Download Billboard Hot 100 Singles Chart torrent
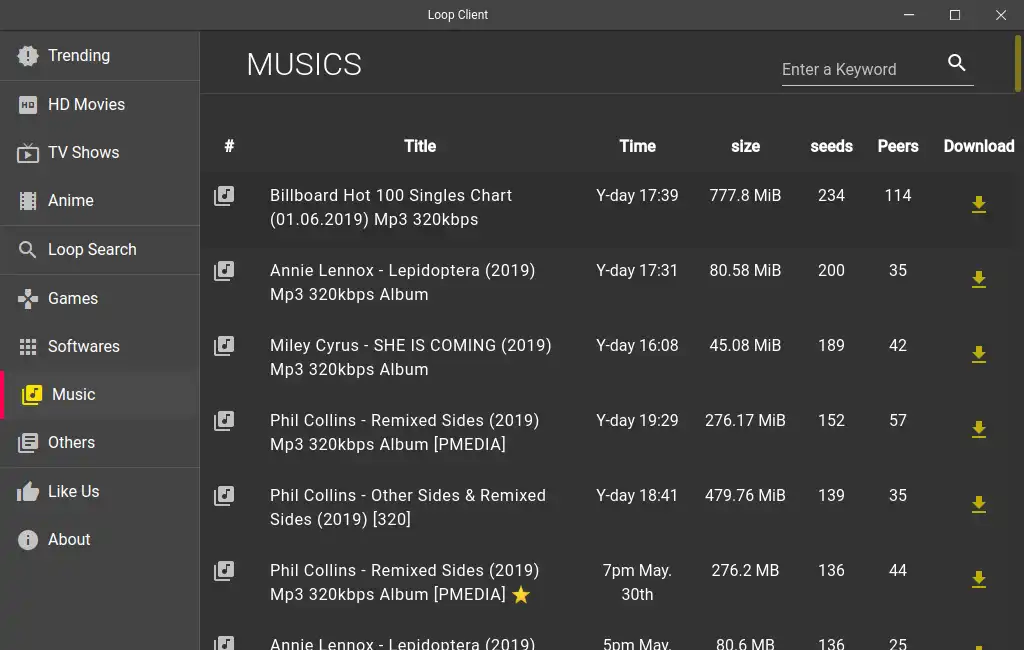Image resolution: width=1024 pixels, height=650 pixels. (x=979, y=205)
